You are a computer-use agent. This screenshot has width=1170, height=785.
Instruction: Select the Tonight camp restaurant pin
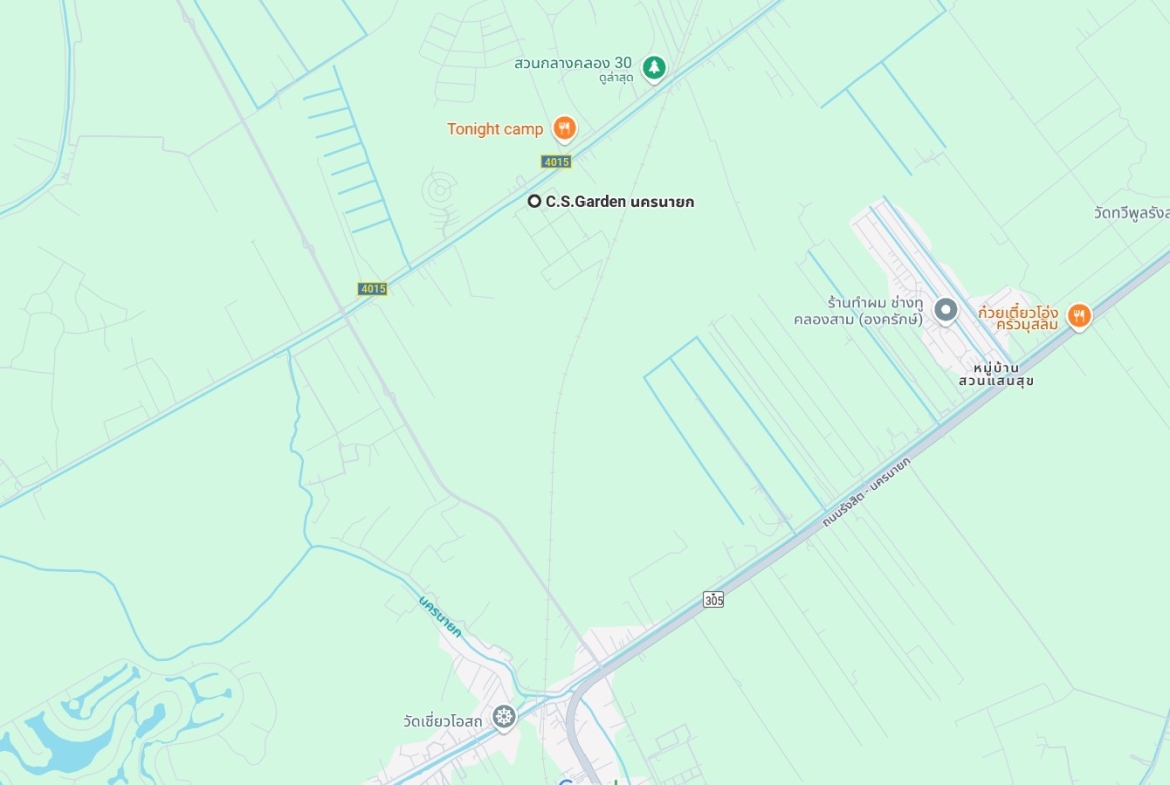pos(565,129)
